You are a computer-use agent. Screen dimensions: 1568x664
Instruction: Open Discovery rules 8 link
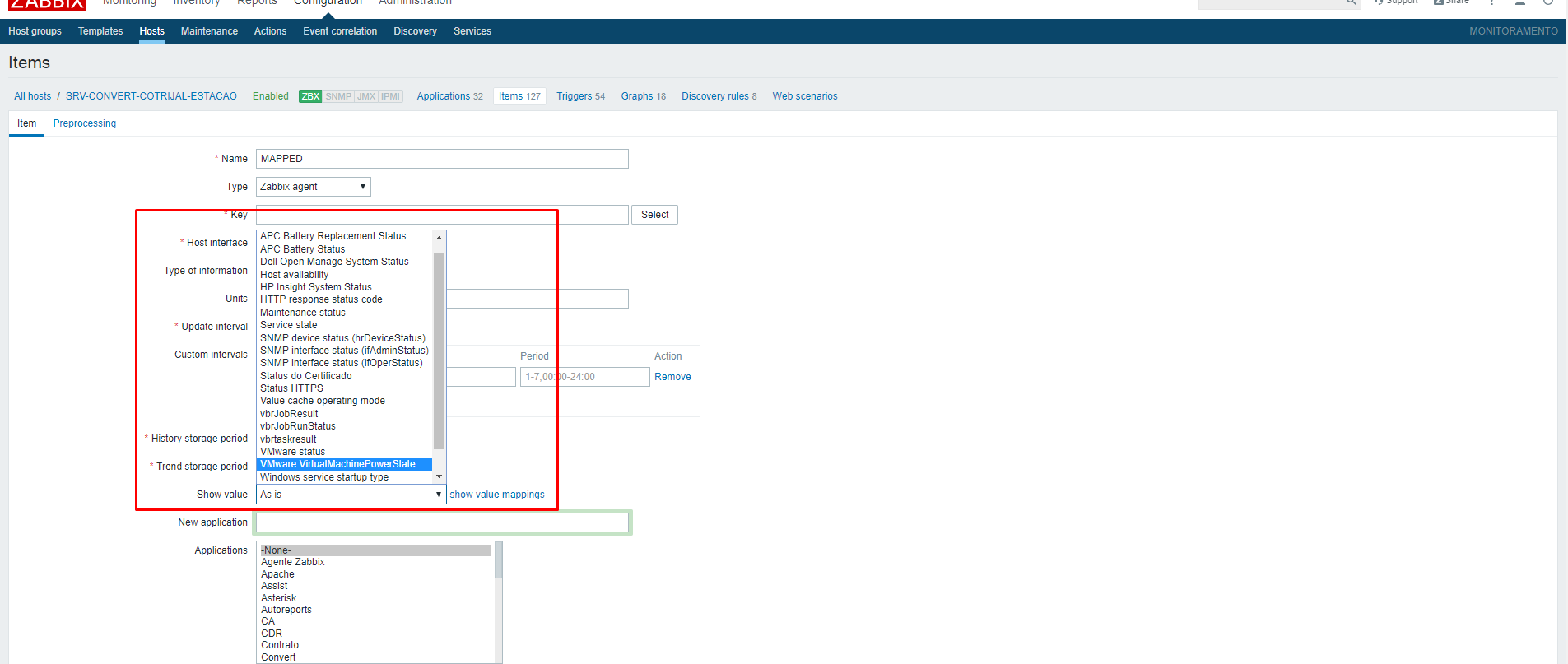[x=719, y=96]
